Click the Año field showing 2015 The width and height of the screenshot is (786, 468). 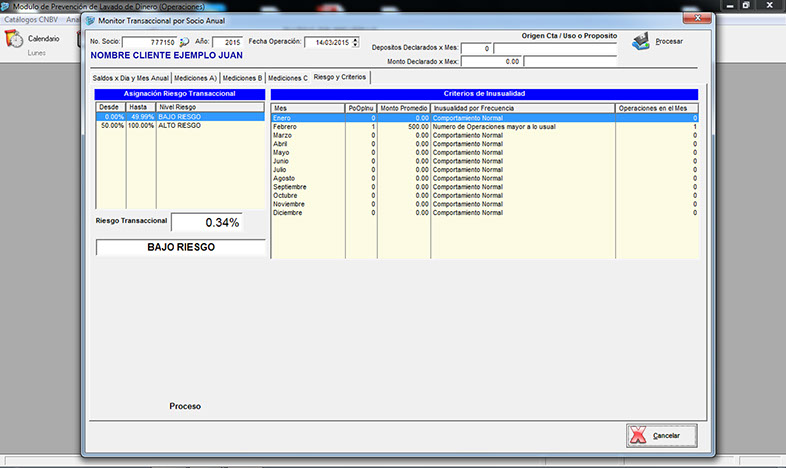(x=227, y=43)
